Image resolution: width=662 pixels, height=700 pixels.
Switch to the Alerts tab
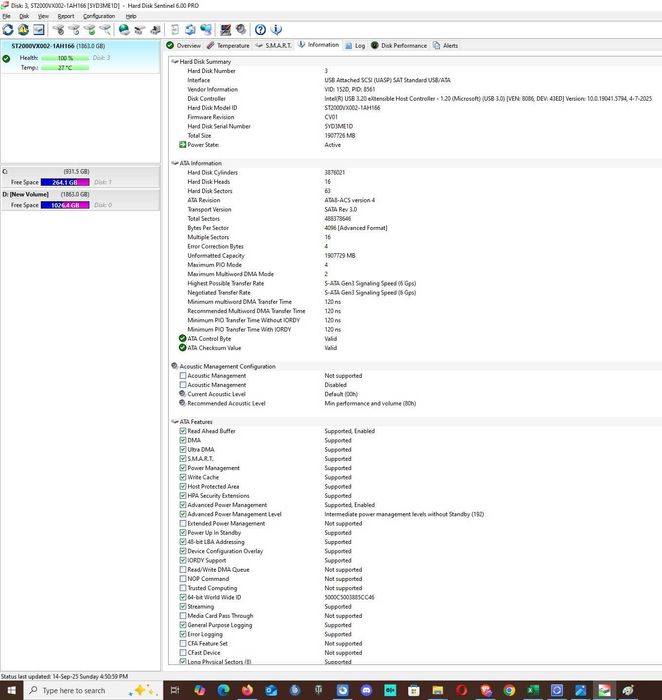point(445,46)
